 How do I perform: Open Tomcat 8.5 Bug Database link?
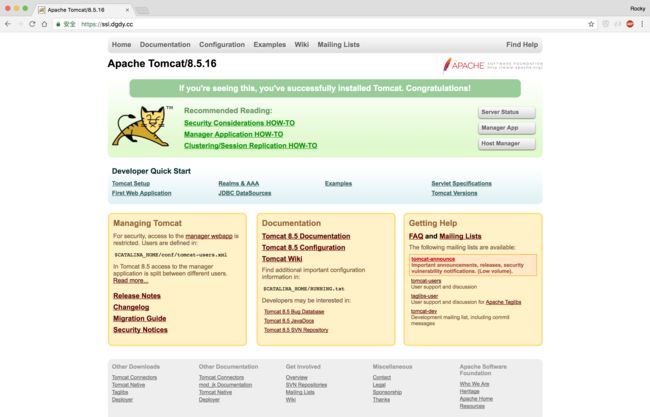pos(294,312)
